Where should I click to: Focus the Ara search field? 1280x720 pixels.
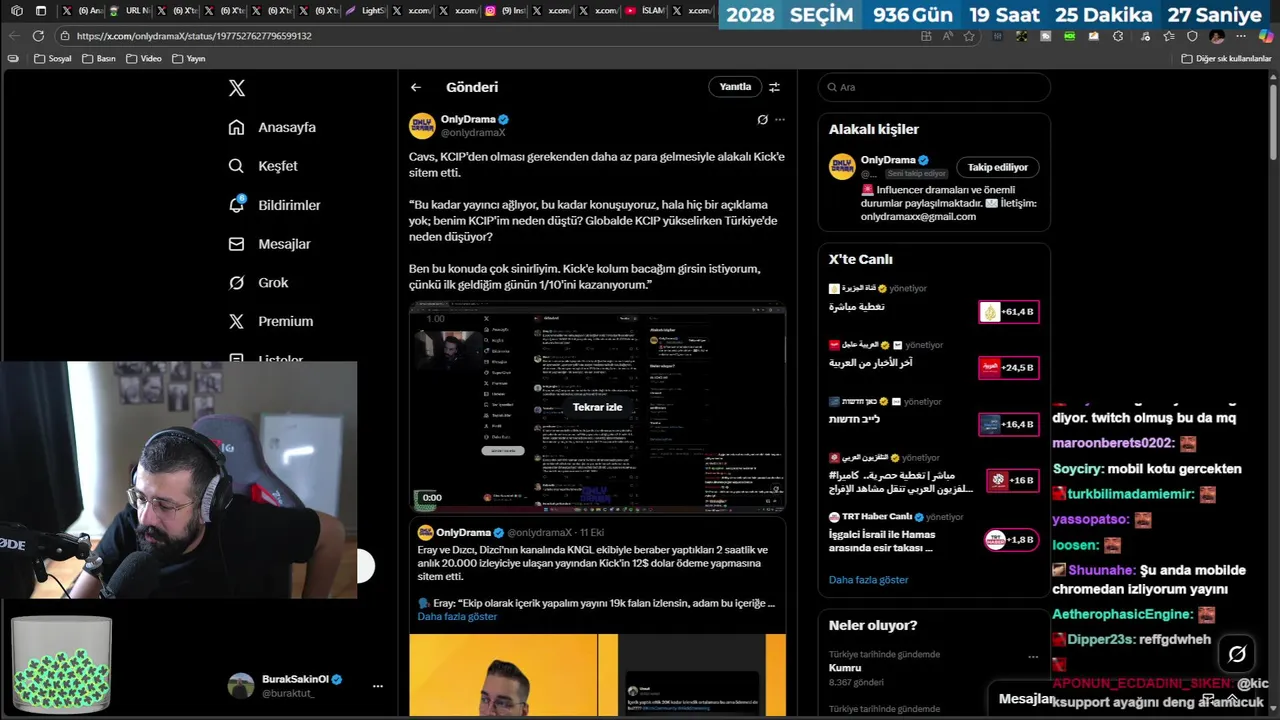pos(934,87)
